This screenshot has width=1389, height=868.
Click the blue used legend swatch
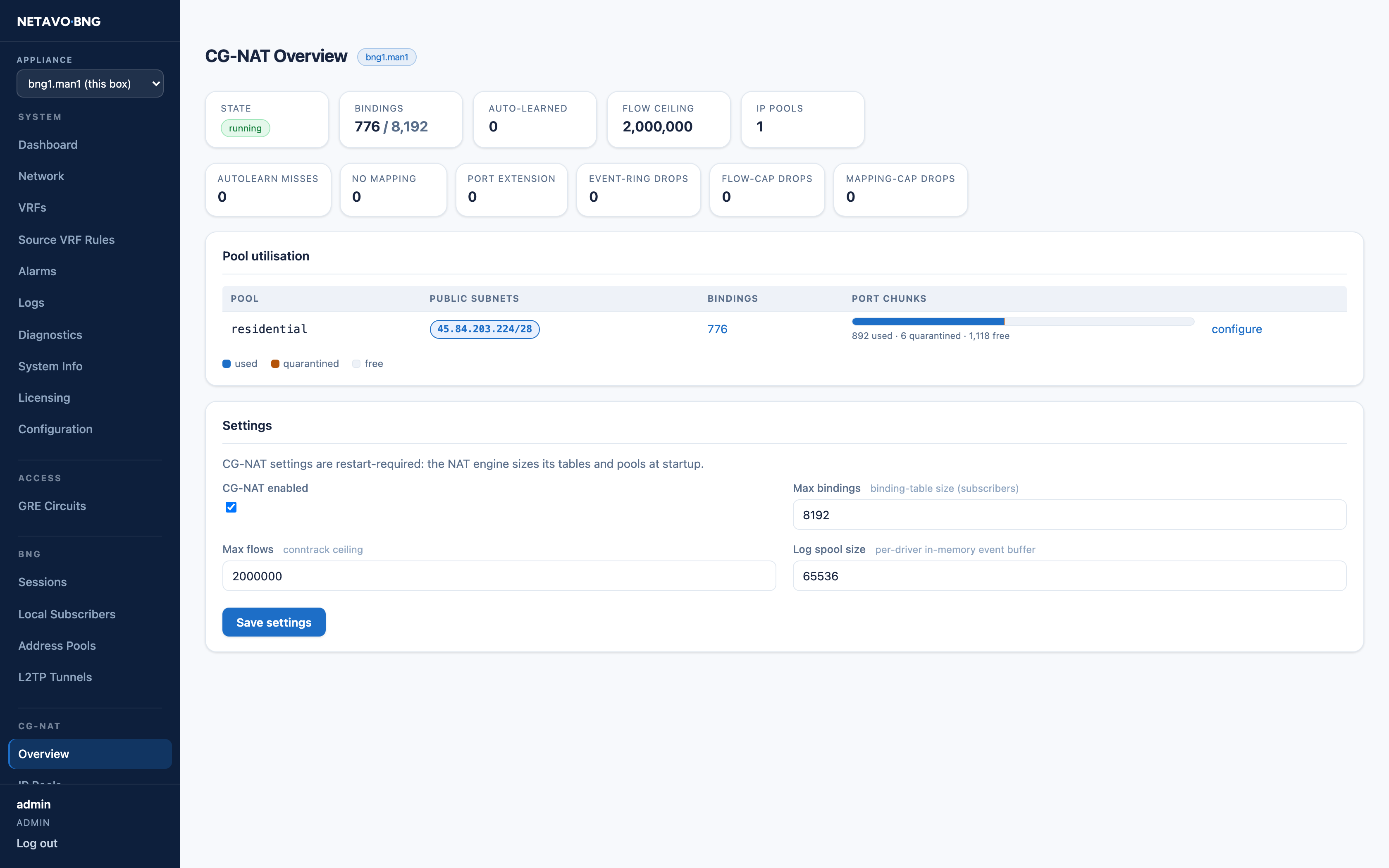click(226, 363)
